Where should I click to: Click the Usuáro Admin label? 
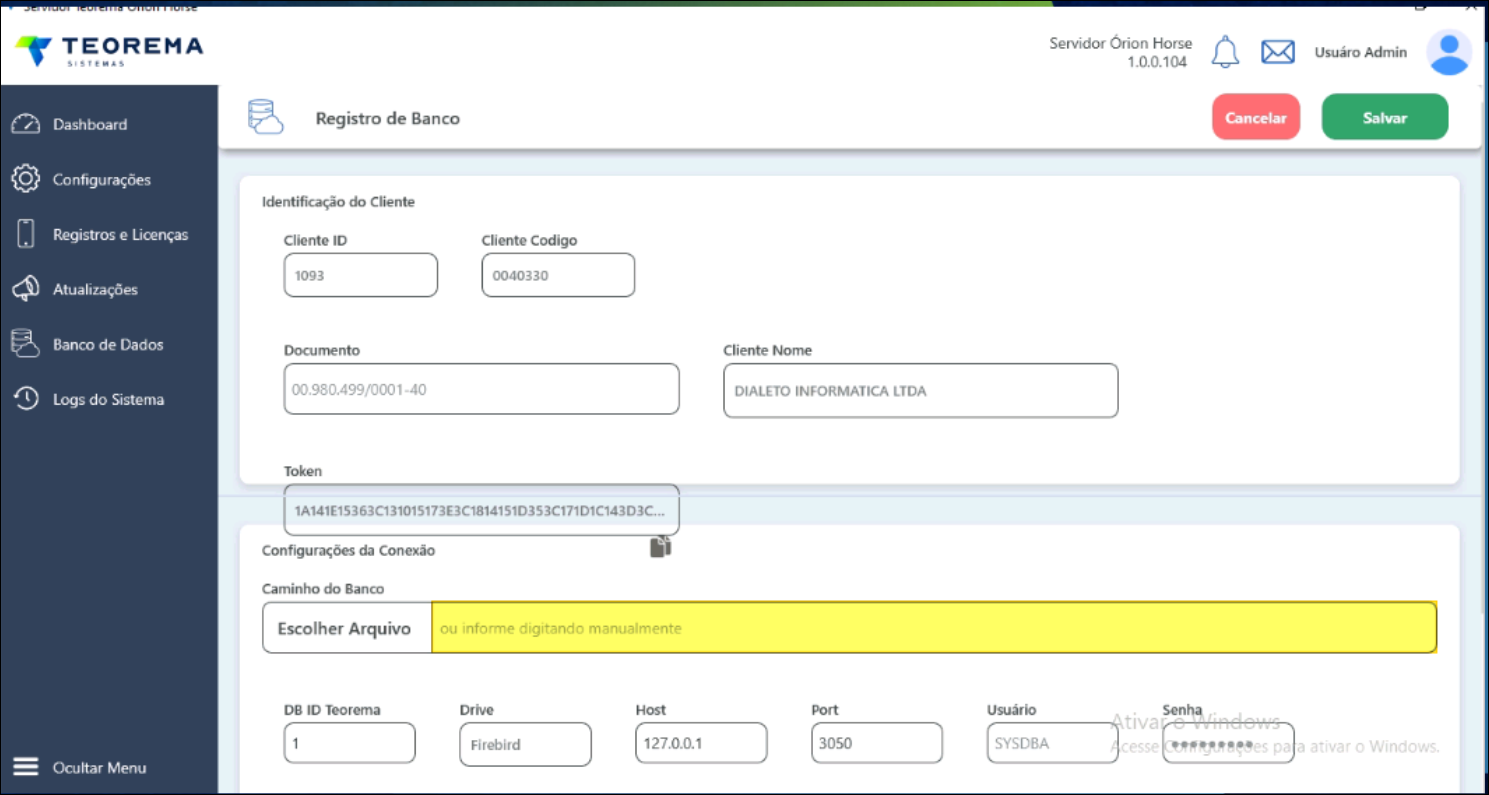tap(1360, 52)
